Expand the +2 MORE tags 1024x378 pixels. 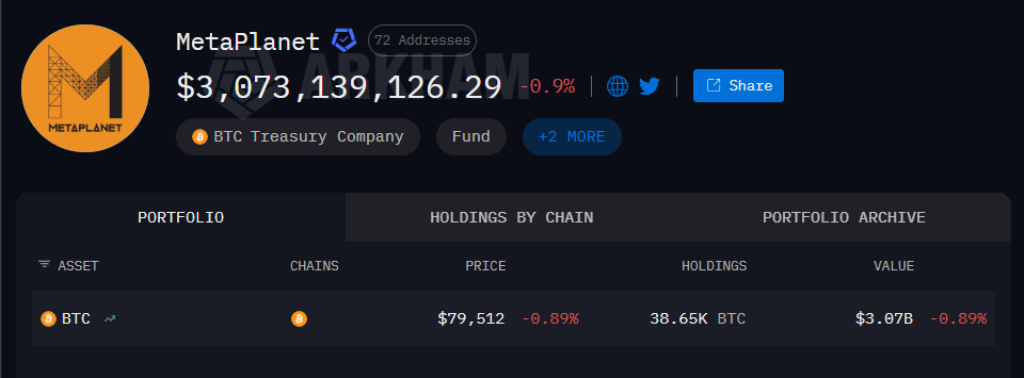coord(571,137)
